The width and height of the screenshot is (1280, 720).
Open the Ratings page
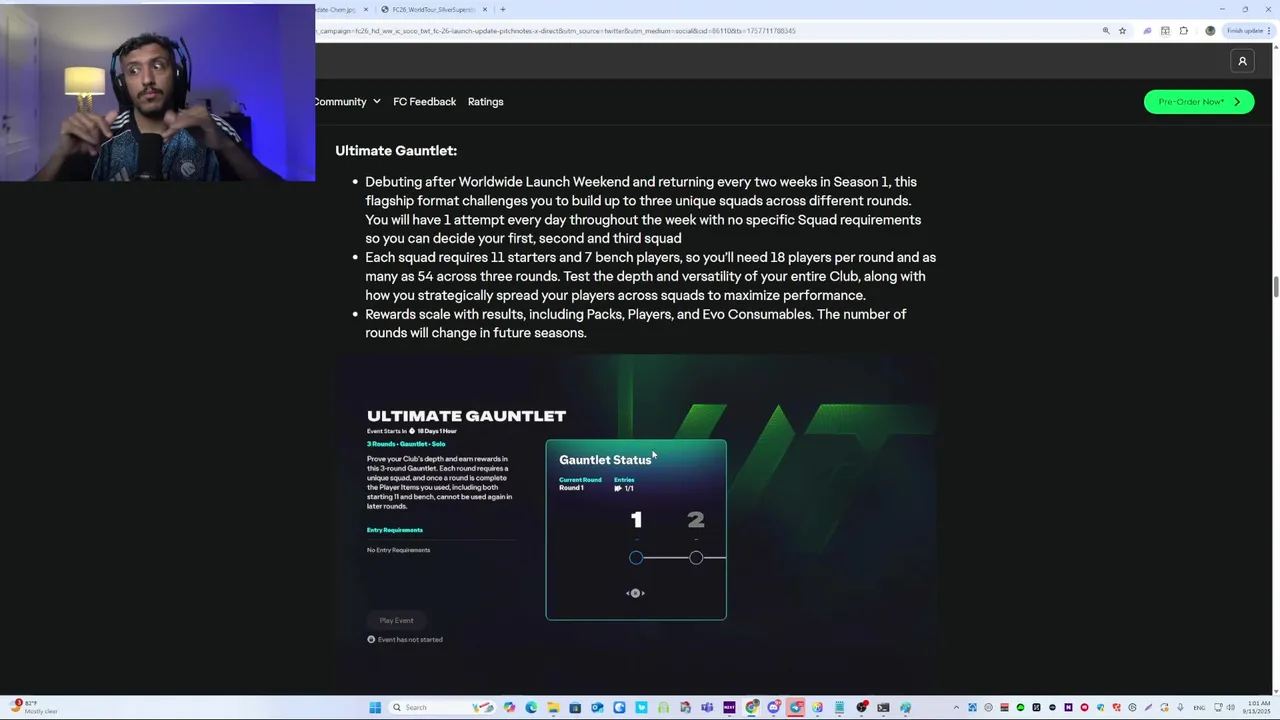point(485,101)
